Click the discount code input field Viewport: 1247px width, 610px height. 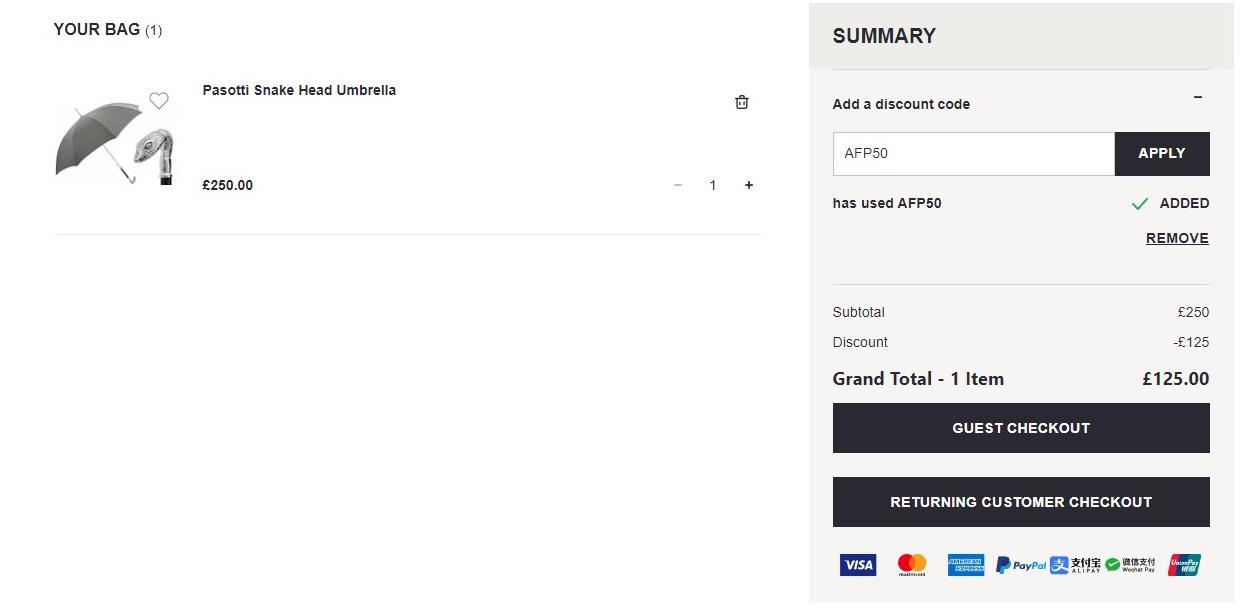[x=973, y=154]
